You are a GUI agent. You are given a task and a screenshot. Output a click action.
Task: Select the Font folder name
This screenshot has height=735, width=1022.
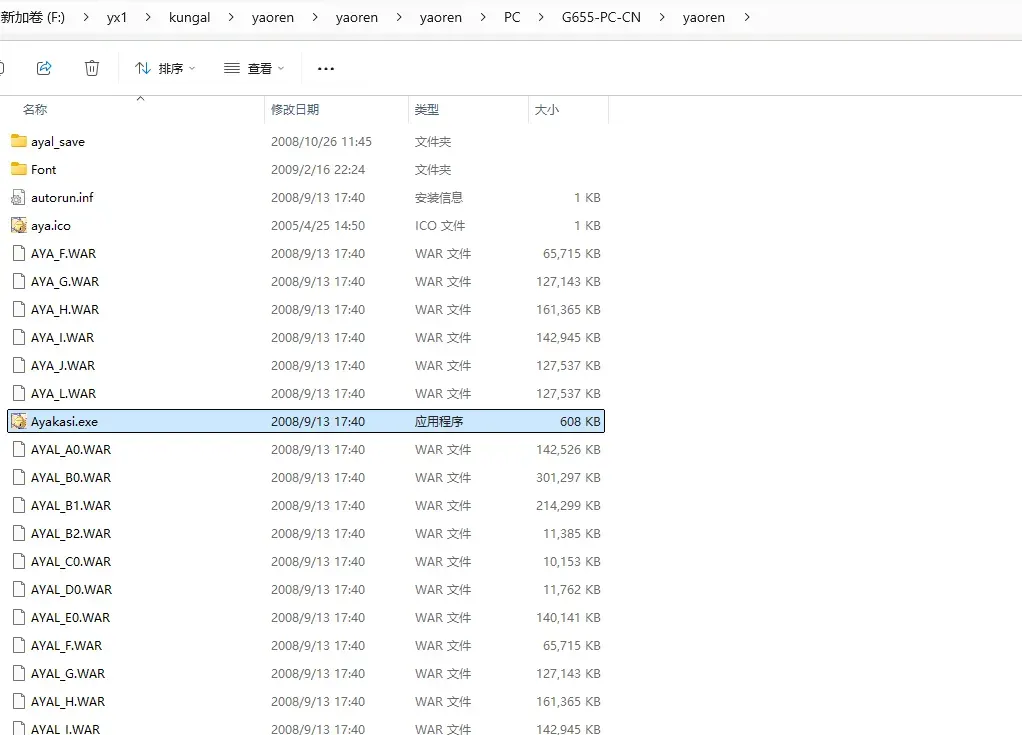[x=44, y=169]
